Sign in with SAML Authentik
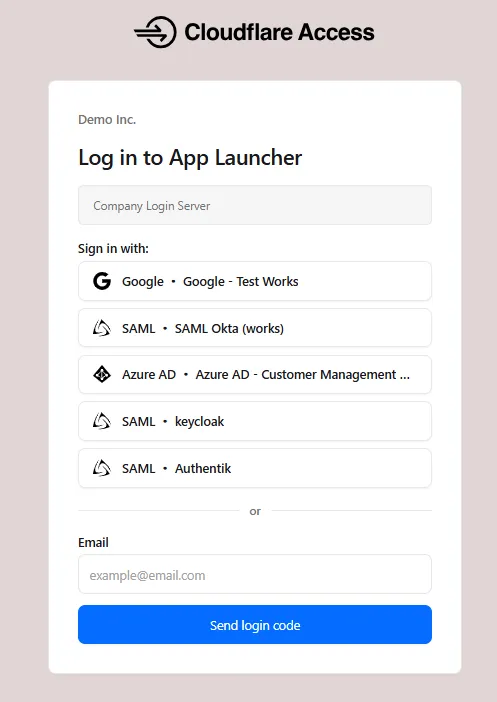 click(255, 468)
